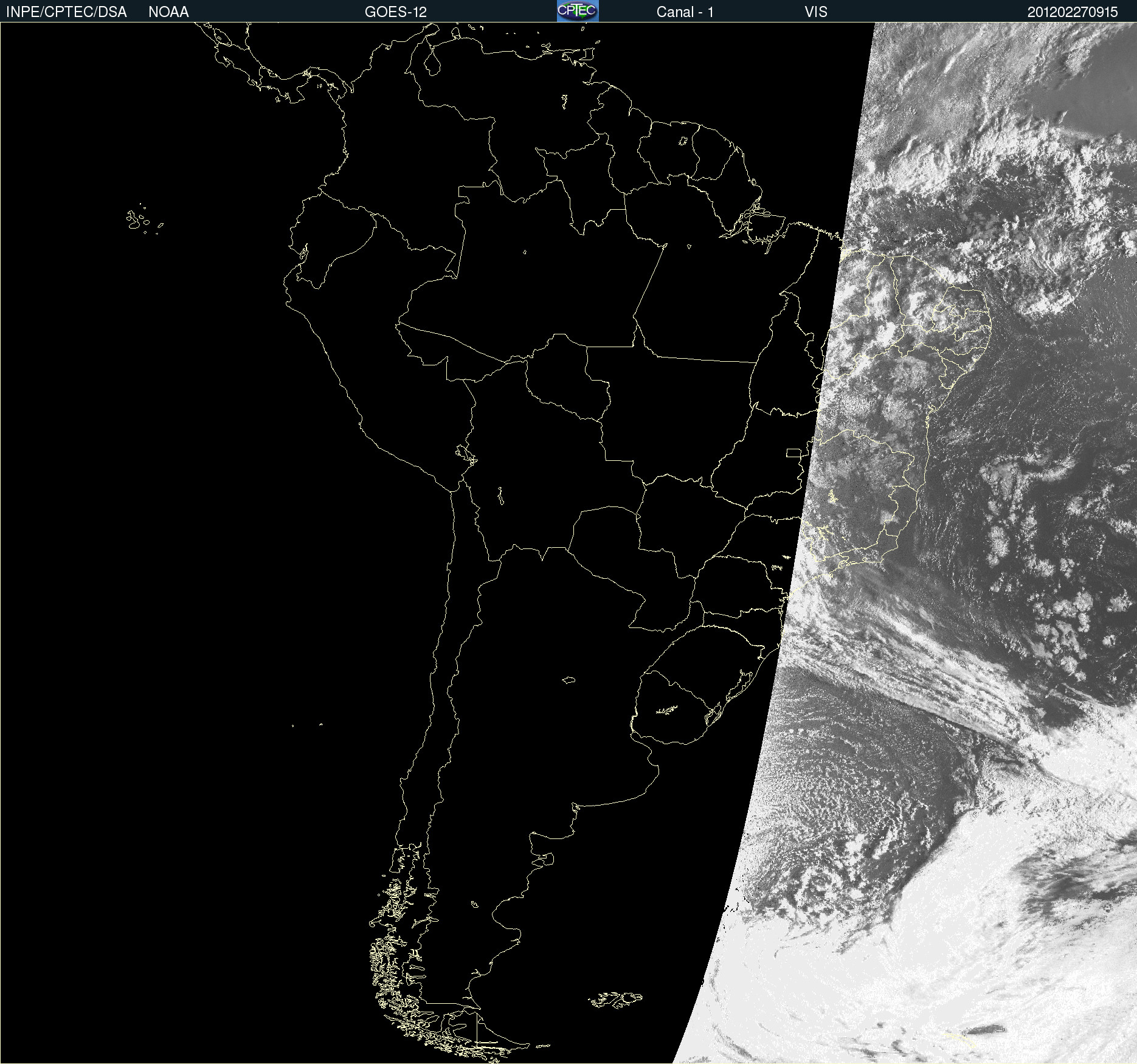Click the 201202270915 timestamp
The width and height of the screenshot is (1137, 1064).
(x=1073, y=12)
